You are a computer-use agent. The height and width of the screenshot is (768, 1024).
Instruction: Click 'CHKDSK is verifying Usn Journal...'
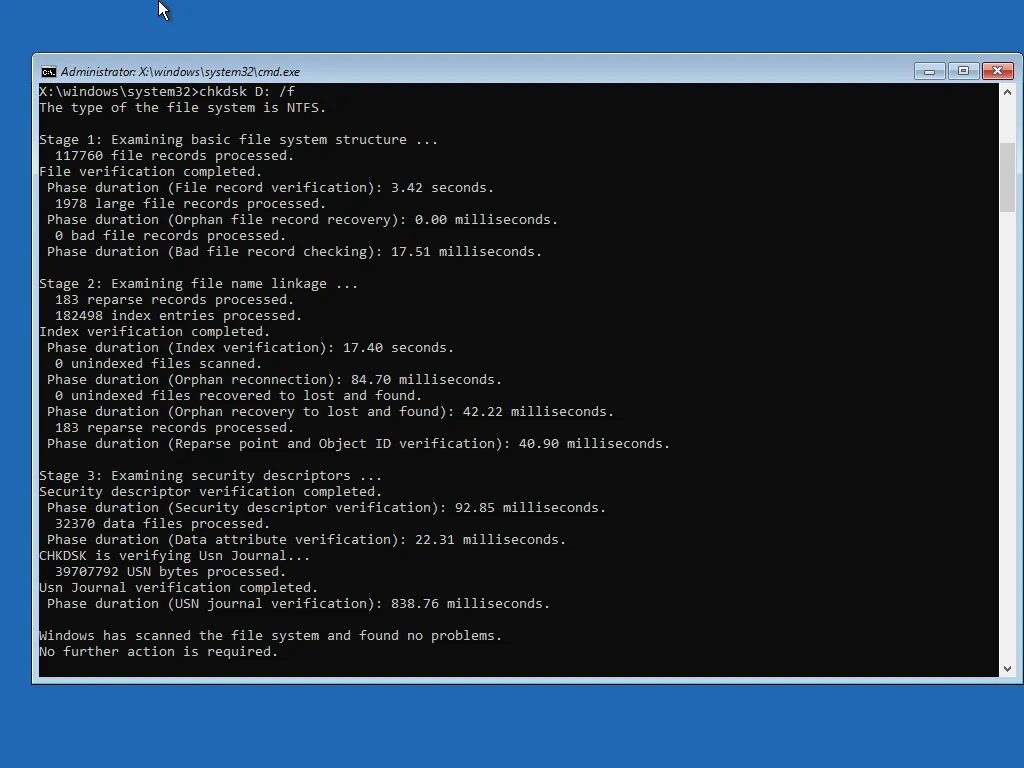click(x=174, y=555)
